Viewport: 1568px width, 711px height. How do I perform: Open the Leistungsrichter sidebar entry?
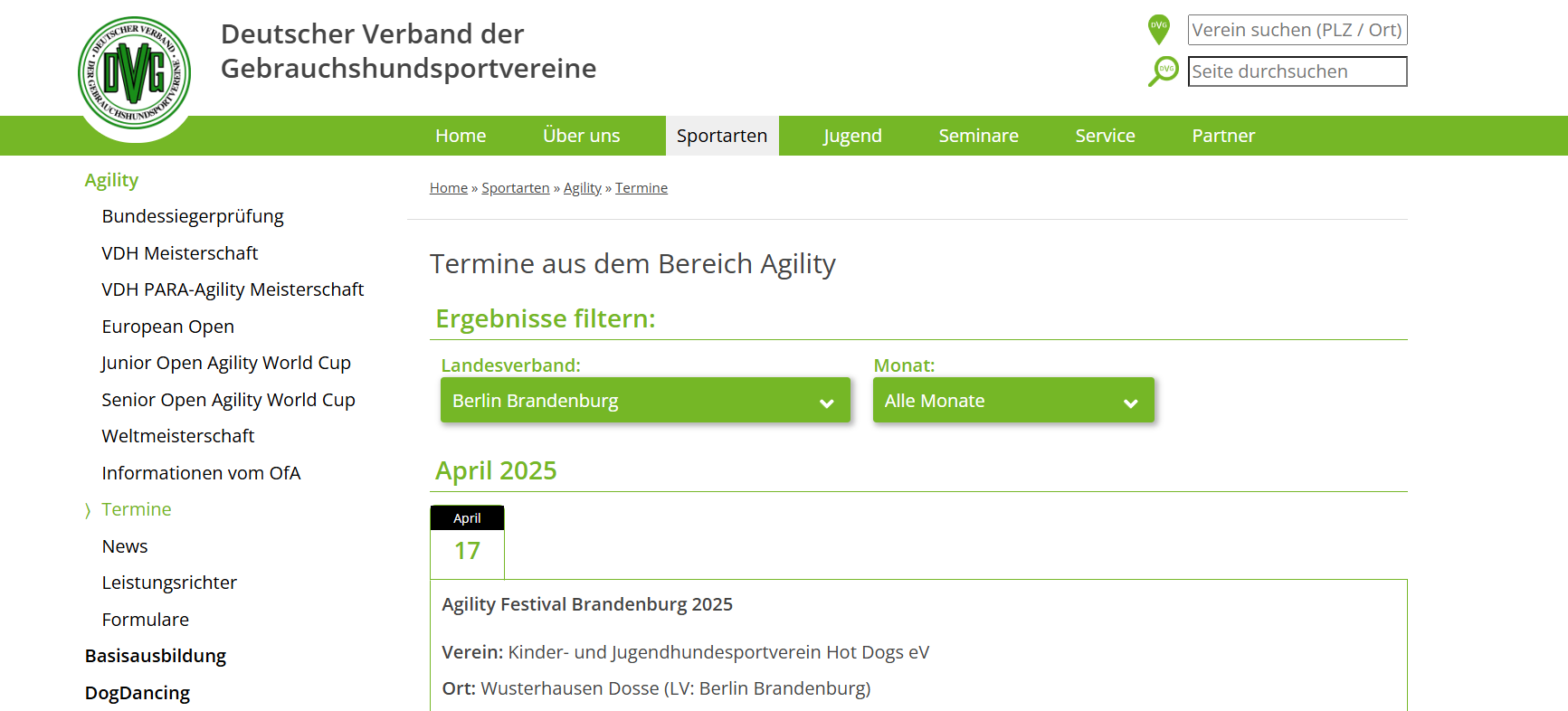(x=169, y=583)
